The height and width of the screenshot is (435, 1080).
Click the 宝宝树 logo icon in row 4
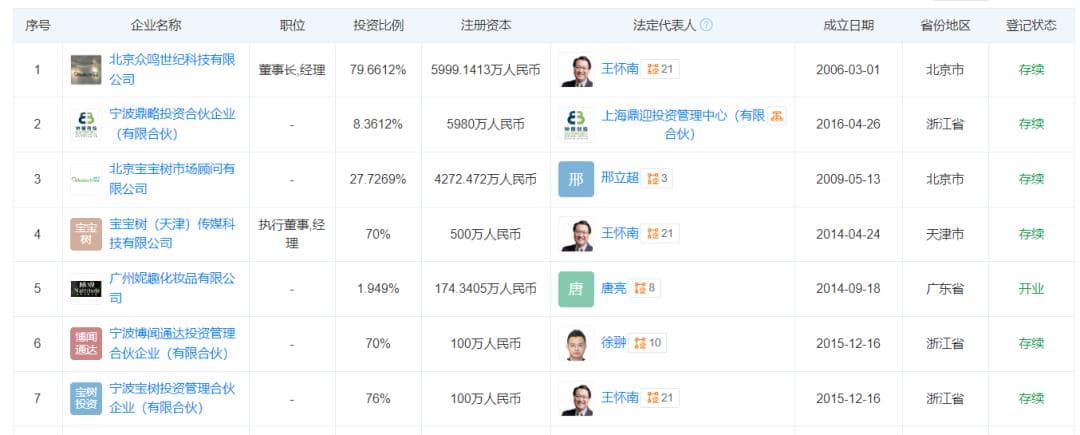[86, 234]
